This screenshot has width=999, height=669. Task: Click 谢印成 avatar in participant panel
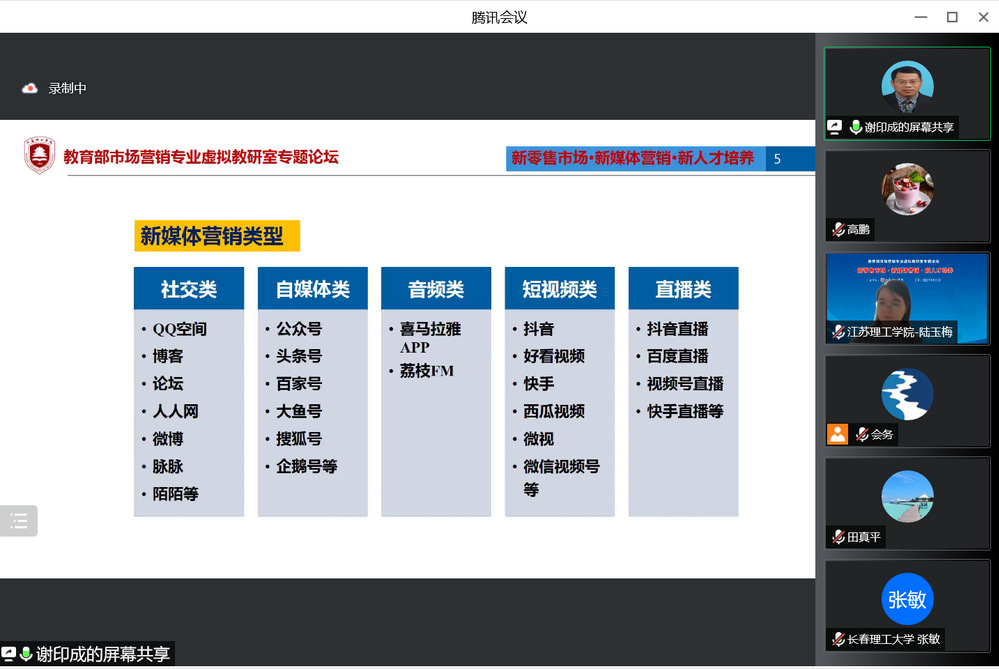907,87
